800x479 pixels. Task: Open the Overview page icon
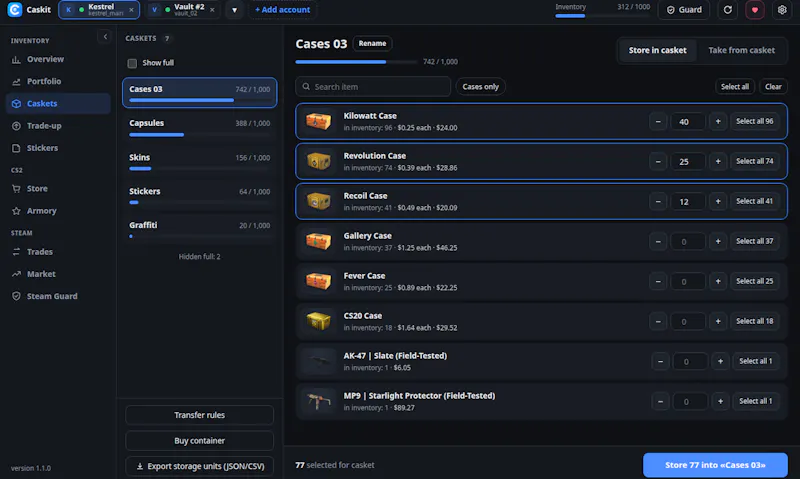16,60
